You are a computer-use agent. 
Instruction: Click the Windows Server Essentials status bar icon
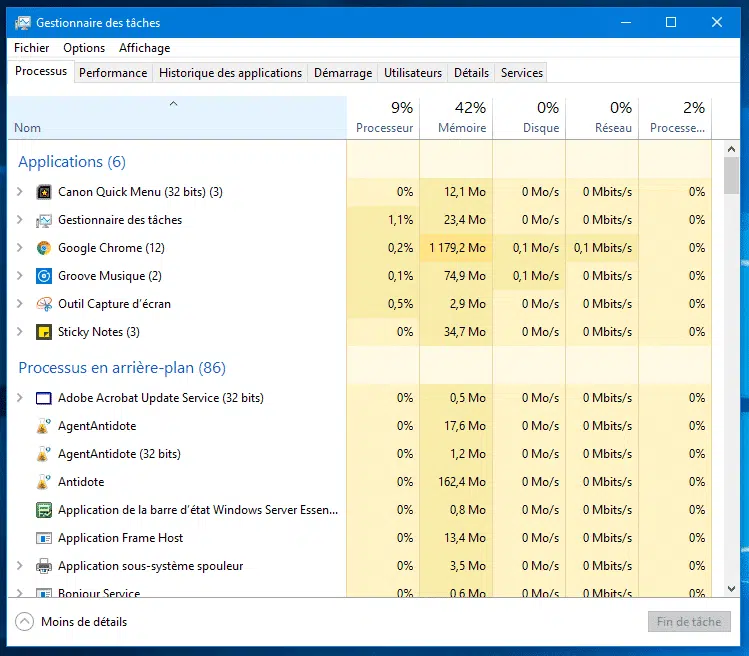tap(44, 510)
